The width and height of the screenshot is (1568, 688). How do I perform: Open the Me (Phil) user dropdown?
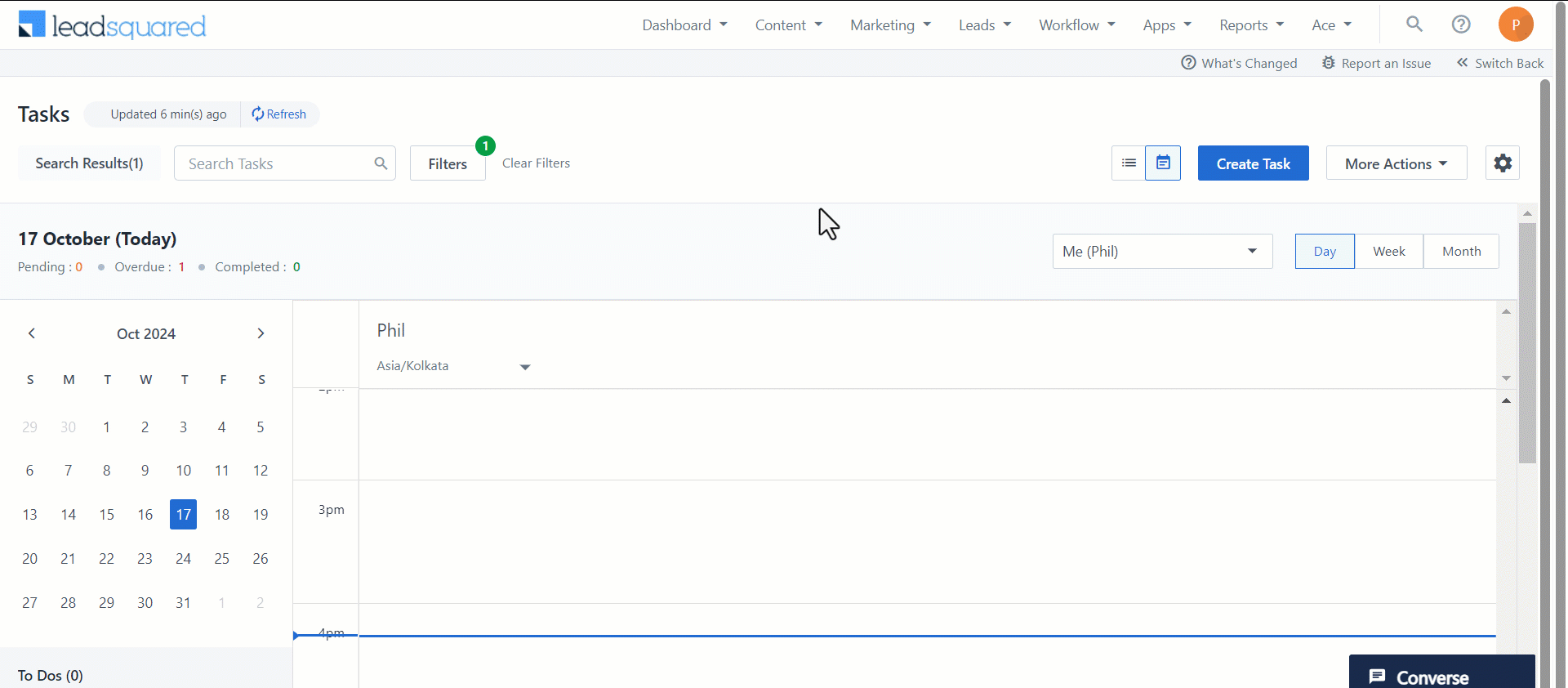1162,251
